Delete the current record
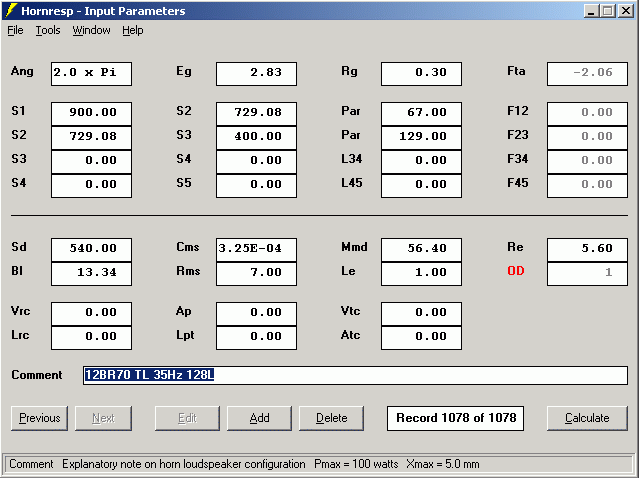639x478 pixels. 331,418
